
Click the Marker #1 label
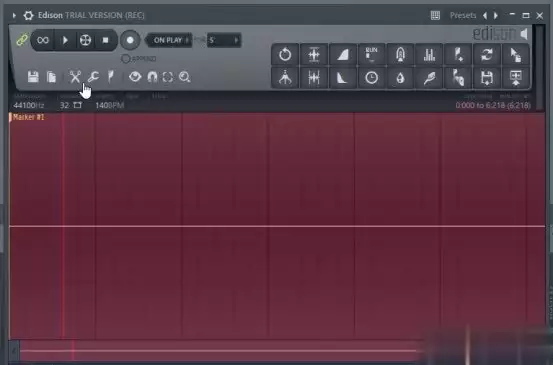[28, 117]
